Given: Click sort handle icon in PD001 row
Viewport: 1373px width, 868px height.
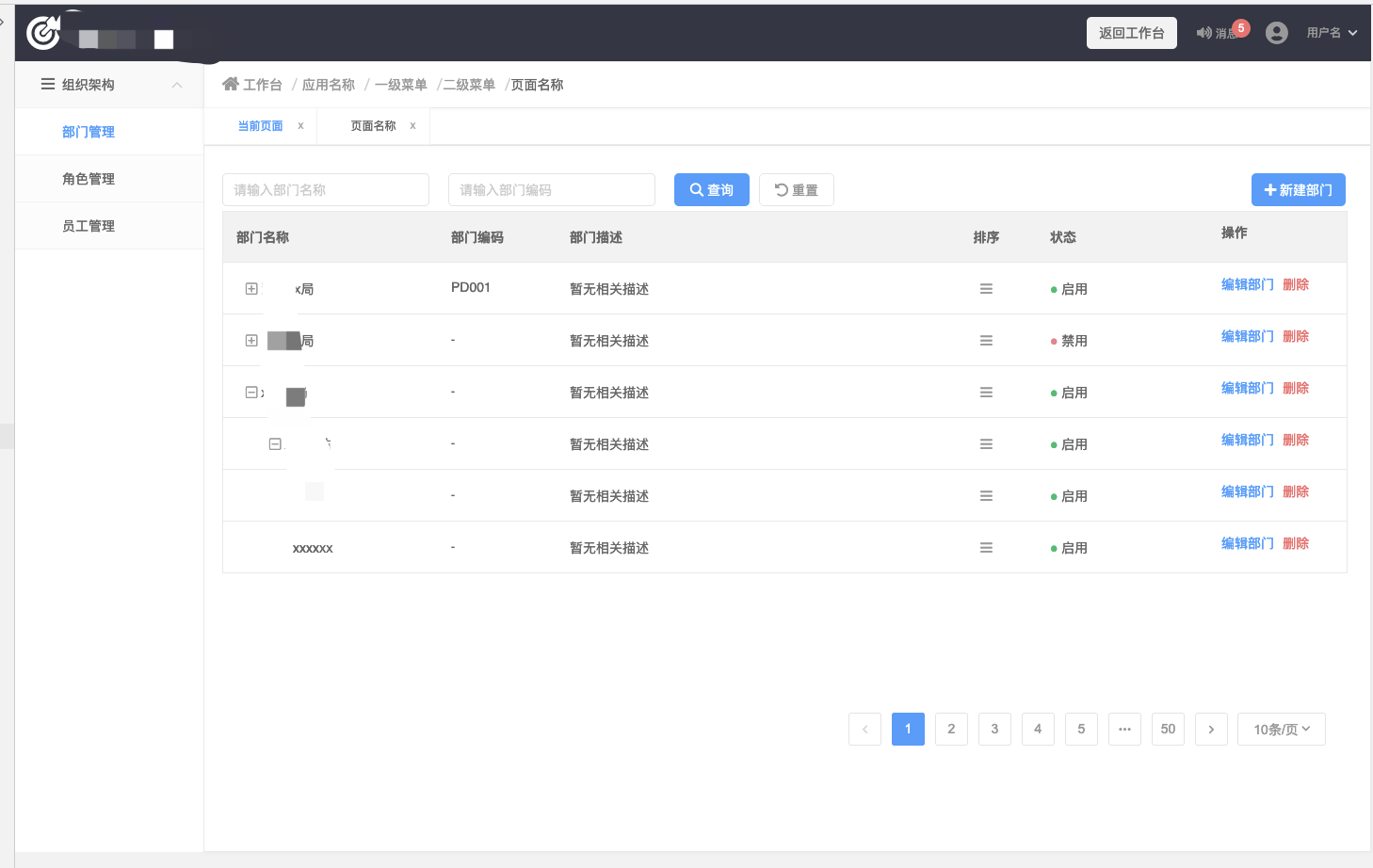Looking at the screenshot, I should point(986,289).
